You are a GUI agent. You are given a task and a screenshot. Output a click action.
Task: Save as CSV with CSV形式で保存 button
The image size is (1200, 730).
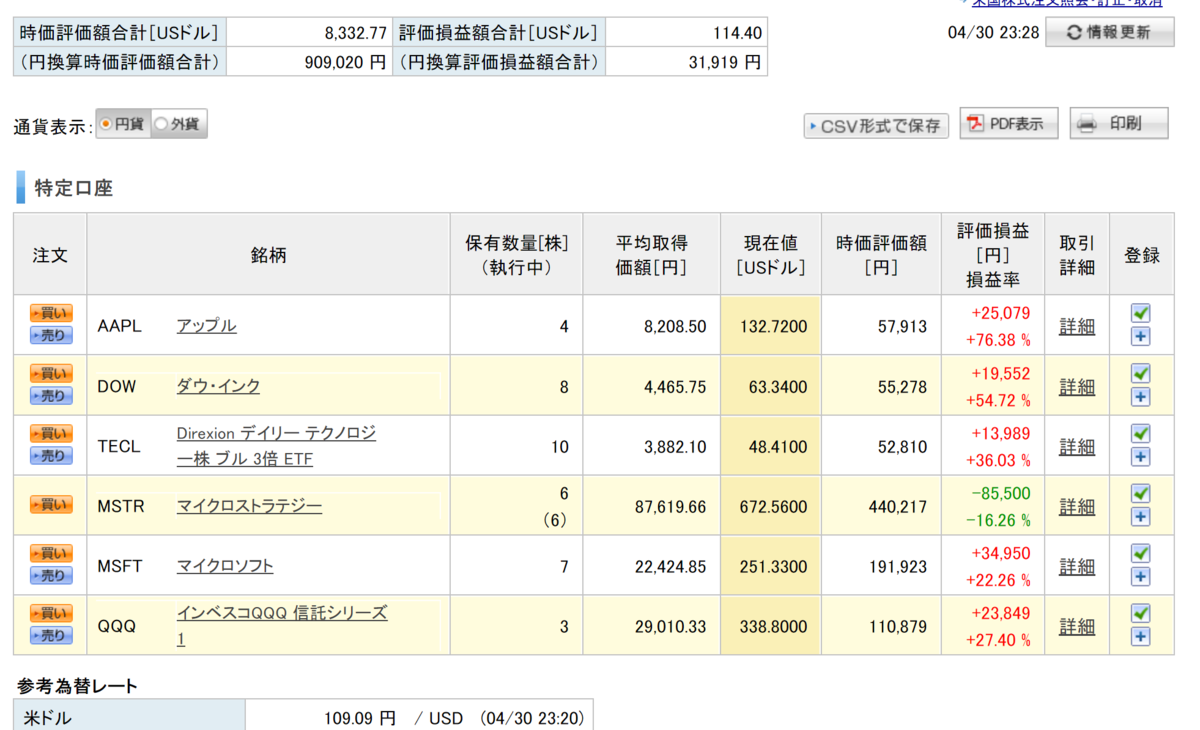point(876,126)
